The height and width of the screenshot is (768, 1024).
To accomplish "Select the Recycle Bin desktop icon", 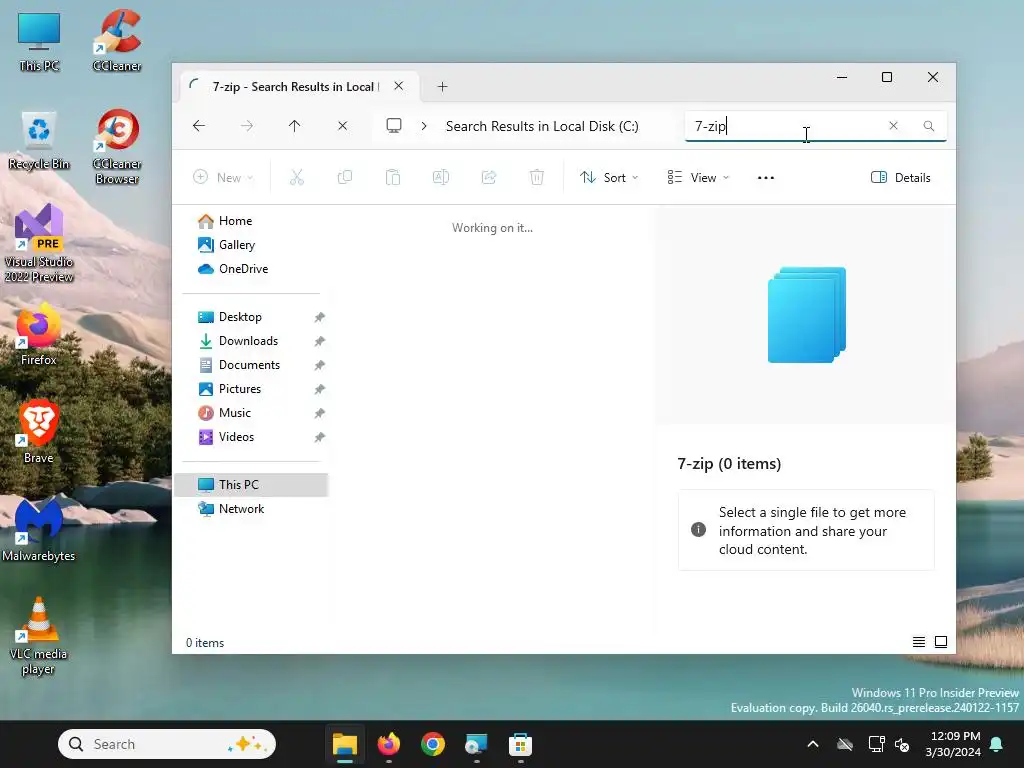I will point(39,140).
